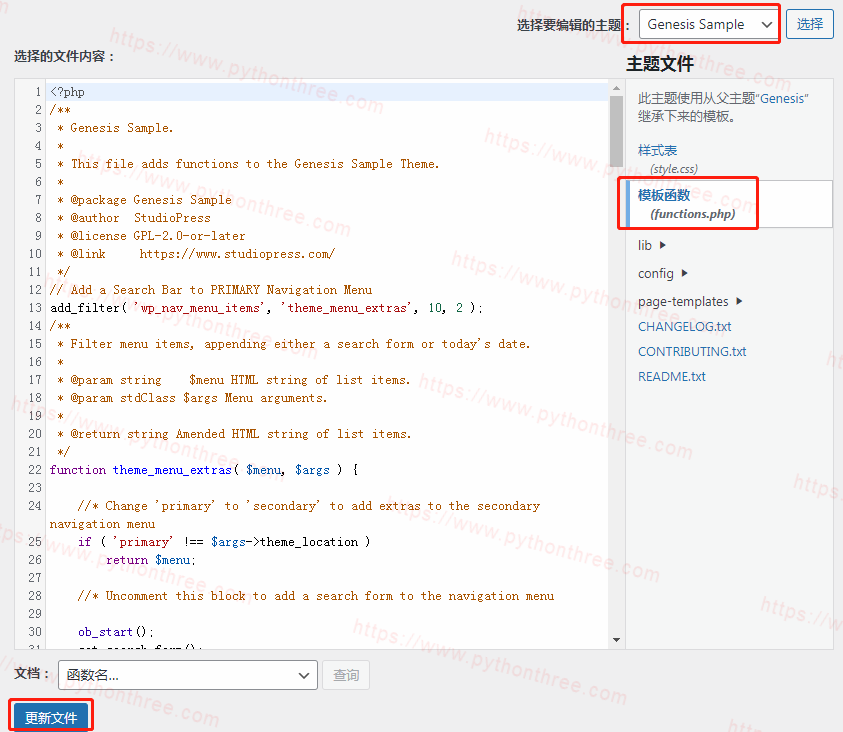Viewport: 843px width, 732px height.
Task: Click the 更新文件 update button
Action: point(51,717)
